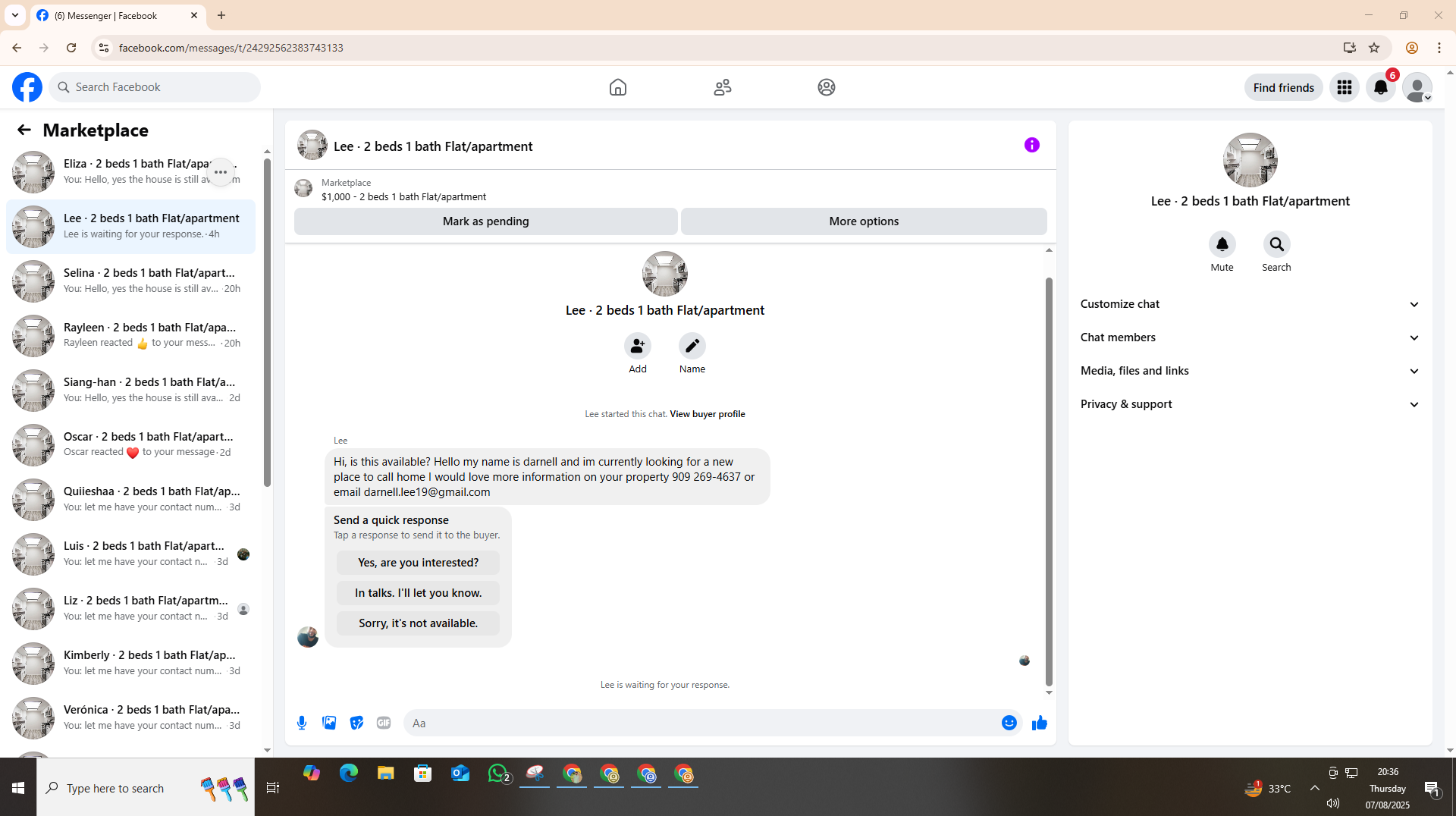Open Chrome's three-dot menu
The width and height of the screenshot is (1456, 816).
click(x=1439, y=48)
